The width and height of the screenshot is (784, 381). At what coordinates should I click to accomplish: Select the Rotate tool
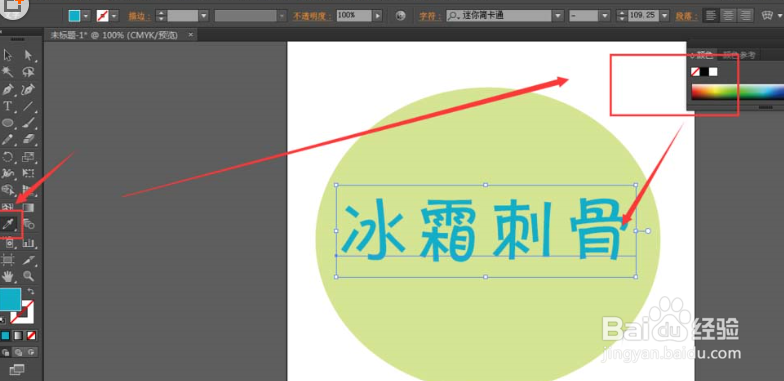click(8, 156)
